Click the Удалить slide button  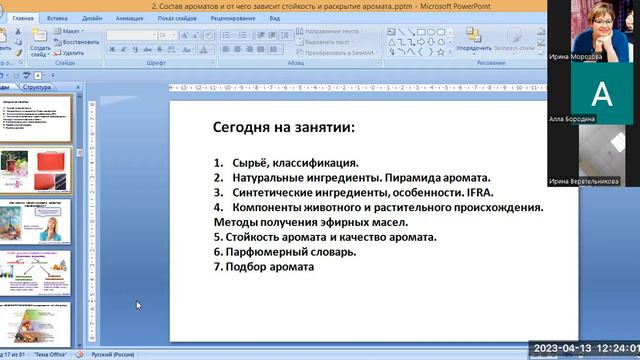[x=69, y=53]
